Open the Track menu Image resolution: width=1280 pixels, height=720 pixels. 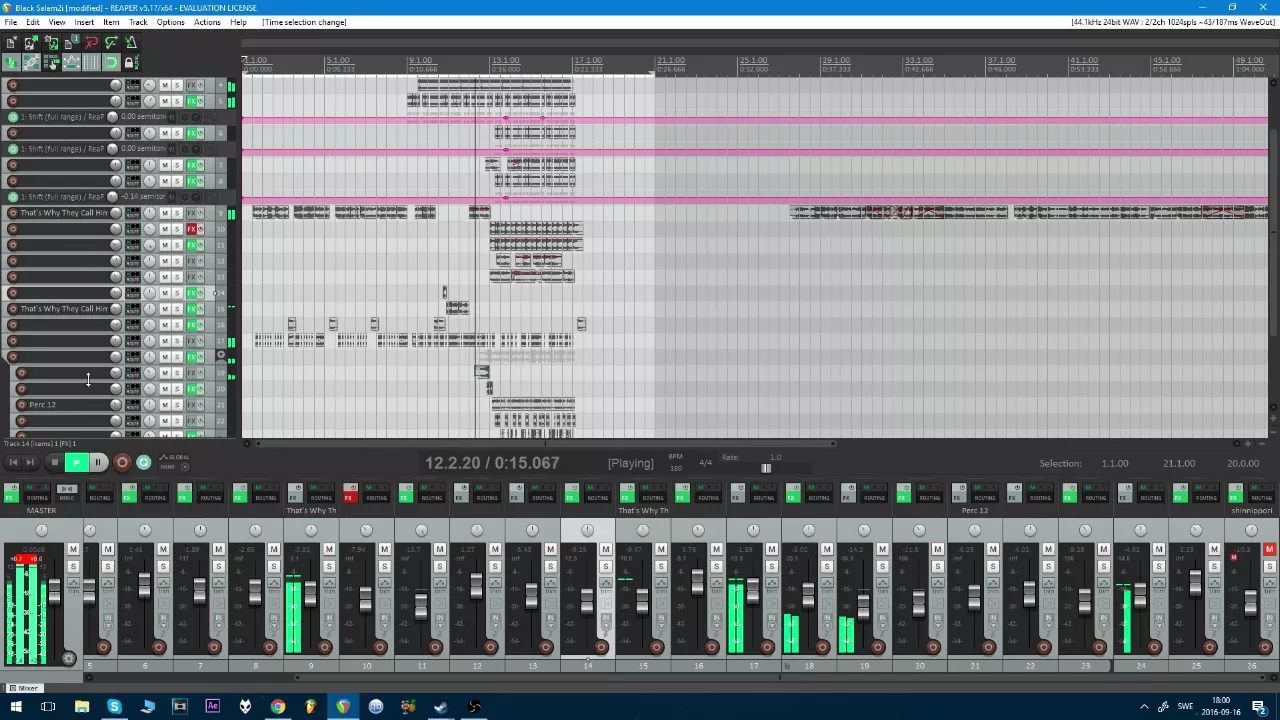(x=138, y=22)
